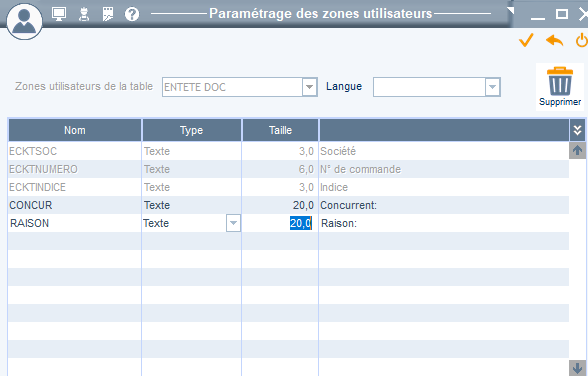Click the scroll up arrow of the grid

578,150
